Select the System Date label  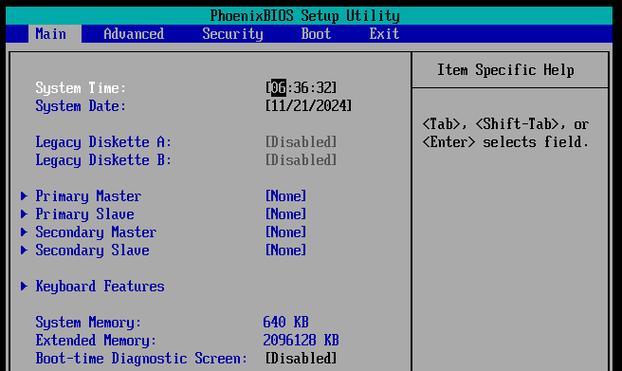[81, 106]
